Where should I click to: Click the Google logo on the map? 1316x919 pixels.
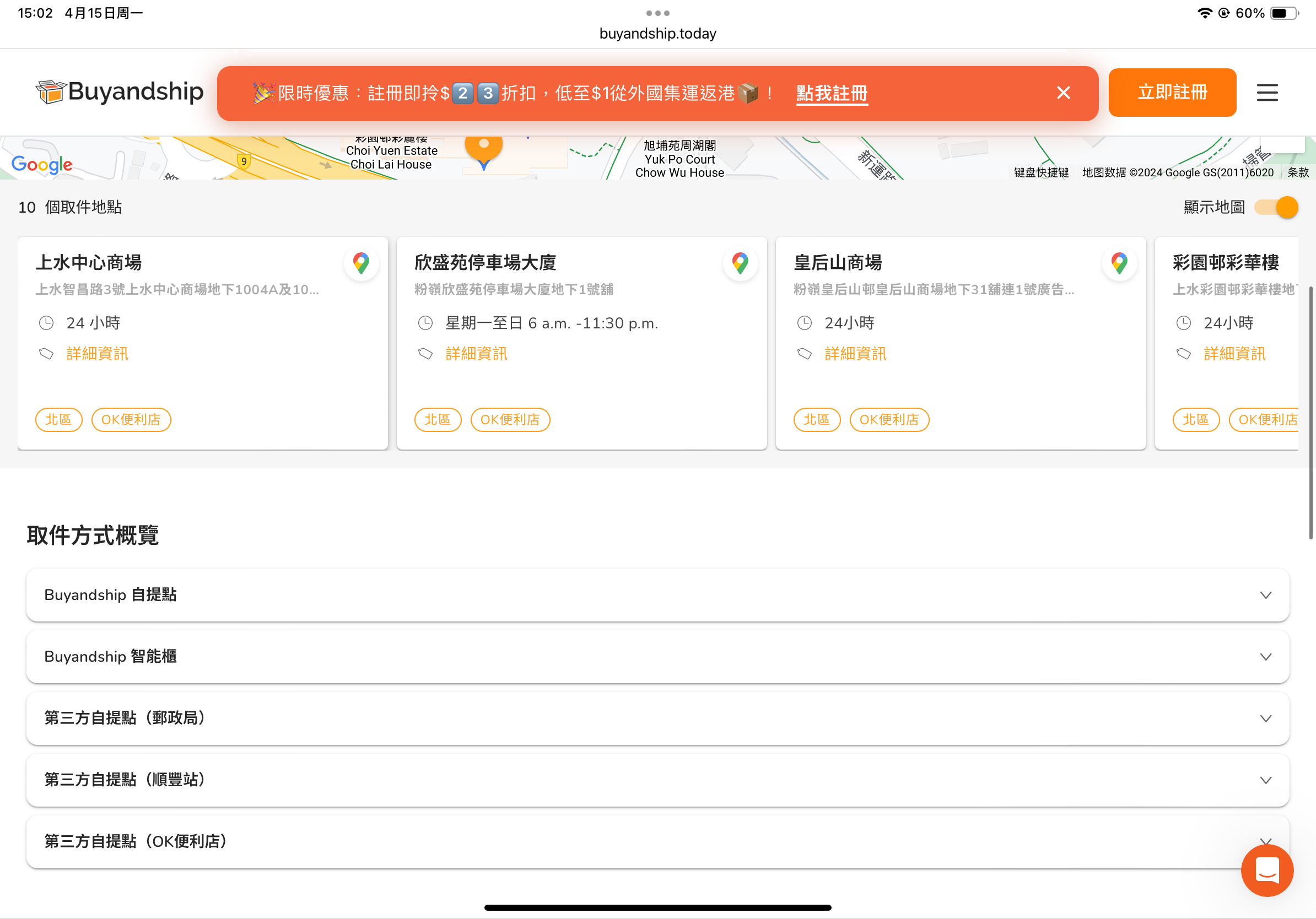pyautogui.click(x=42, y=164)
